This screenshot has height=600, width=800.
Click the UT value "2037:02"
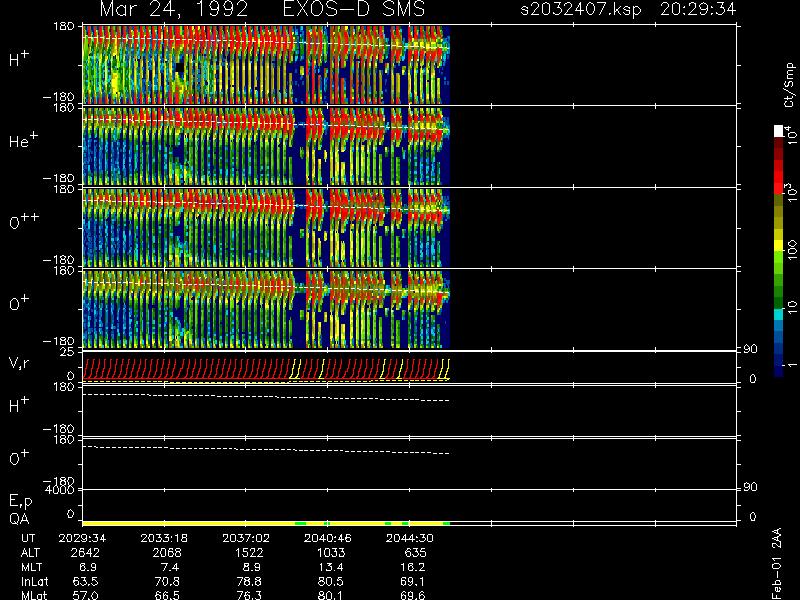pyautogui.click(x=246, y=538)
